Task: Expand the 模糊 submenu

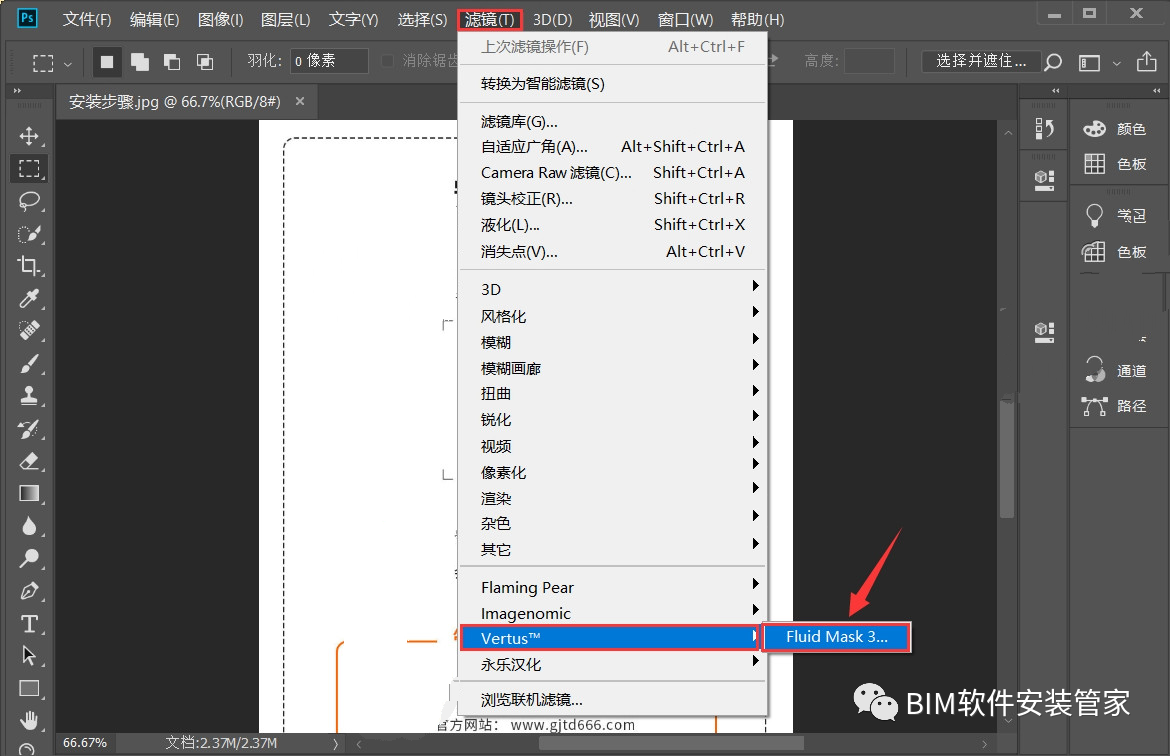Action: tap(613, 342)
